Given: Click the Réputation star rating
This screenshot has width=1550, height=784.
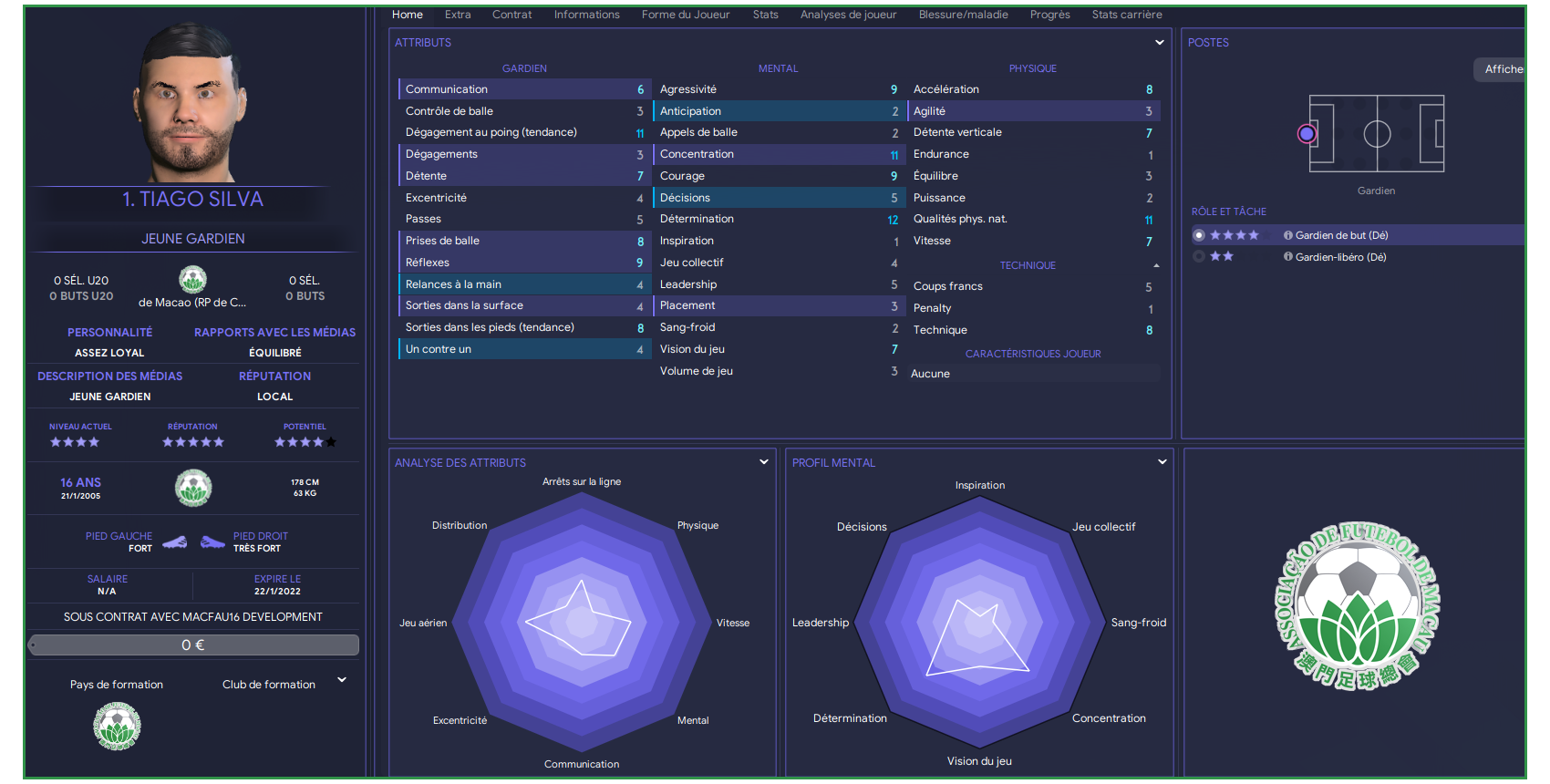Looking at the screenshot, I should click(192, 442).
